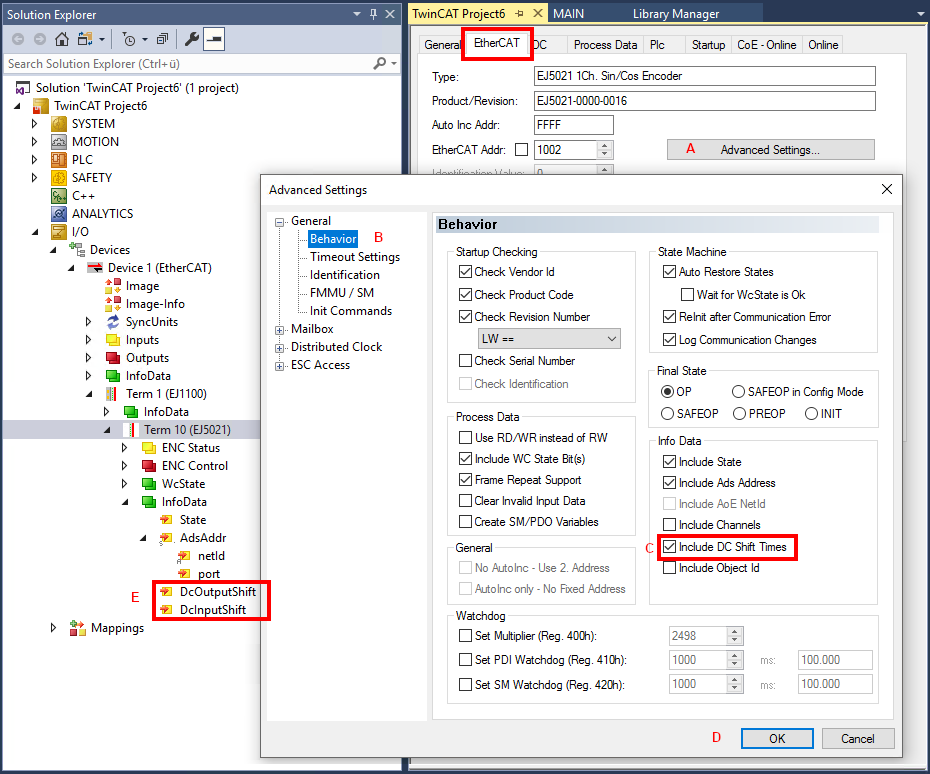Viewport: 930px width, 774px height.
Task: Collapse the General settings node
Action: [x=279, y=222]
